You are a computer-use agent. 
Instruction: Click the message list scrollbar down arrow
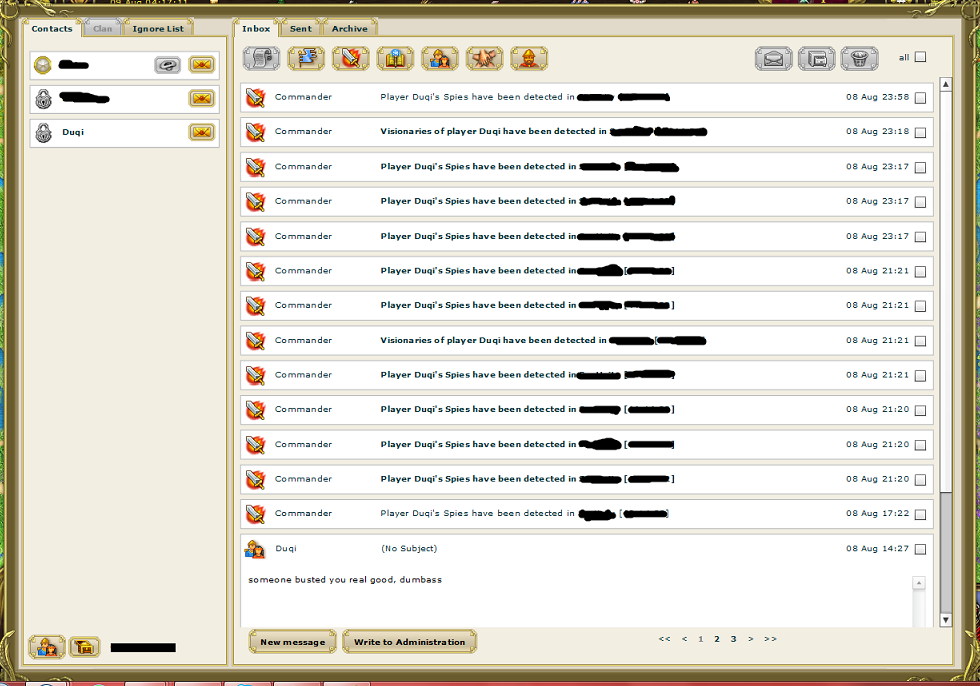(x=946, y=620)
